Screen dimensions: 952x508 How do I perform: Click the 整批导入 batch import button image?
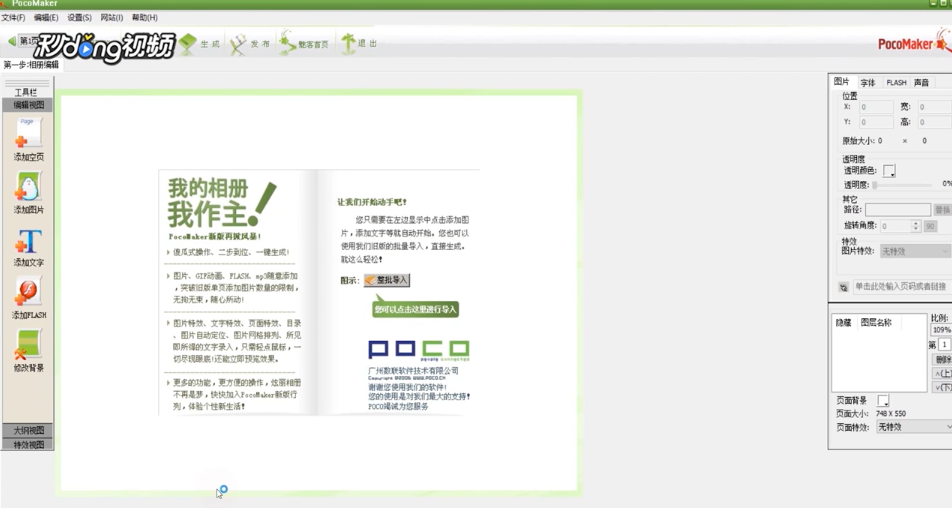(387, 280)
